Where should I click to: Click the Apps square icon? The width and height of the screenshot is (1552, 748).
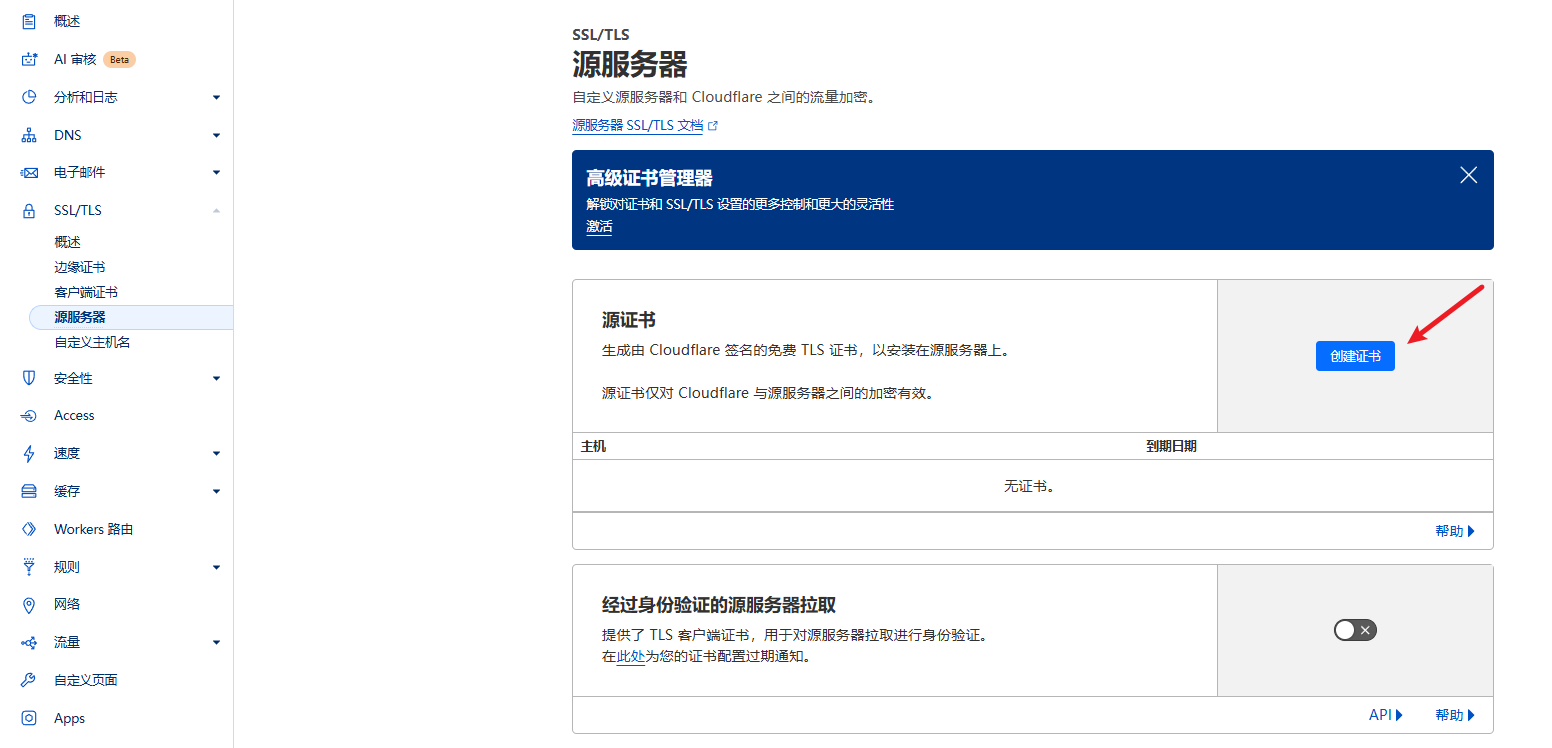pos(29,718)
